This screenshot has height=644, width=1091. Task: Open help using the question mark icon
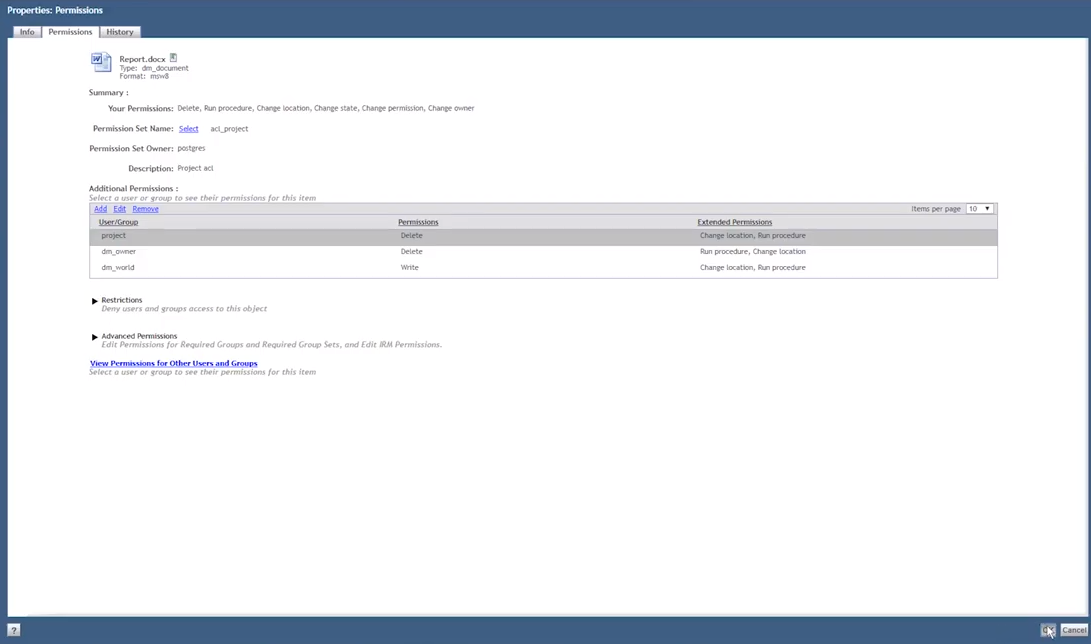click(x=13, y=629)
